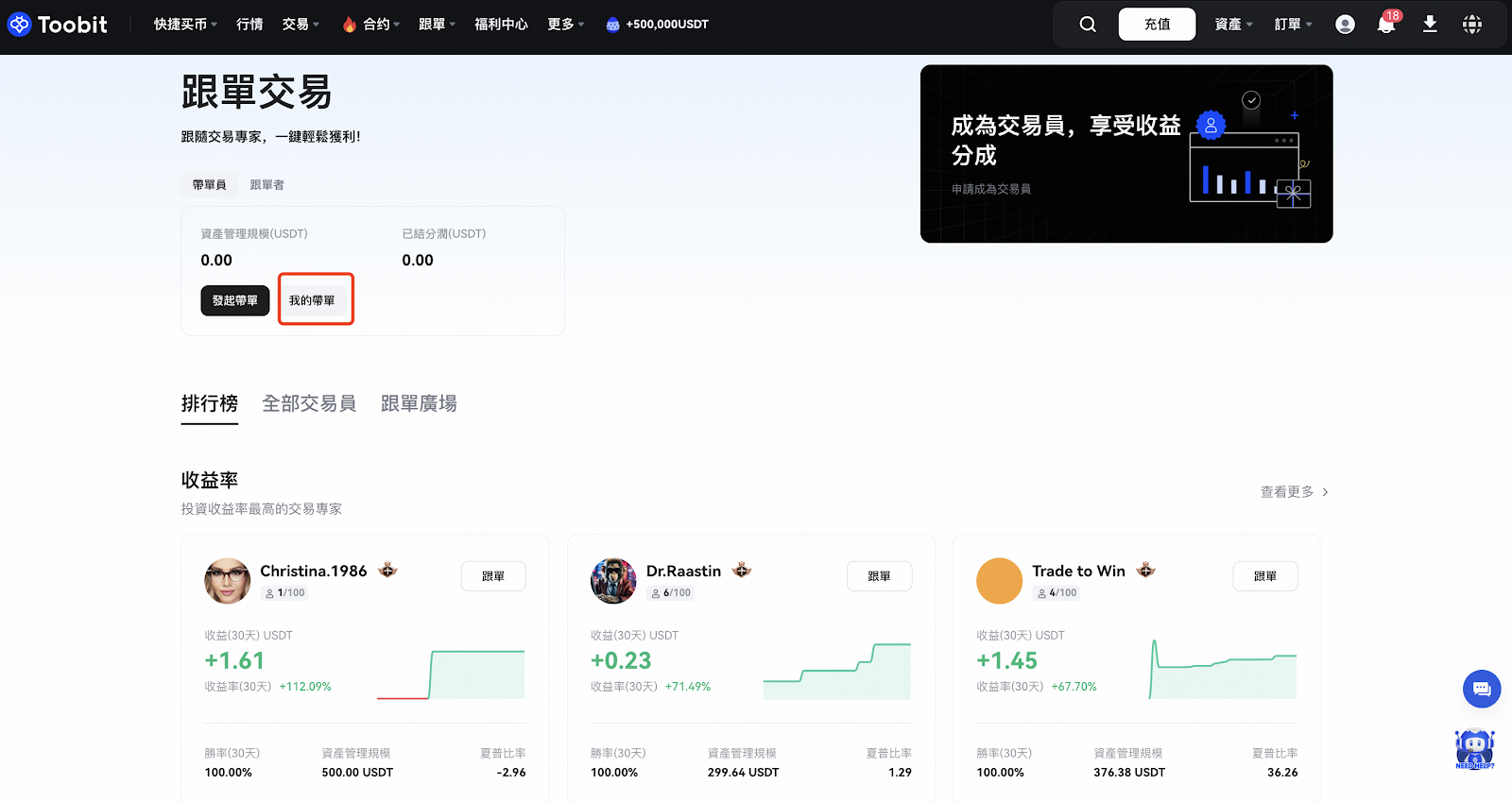Switch to the 跟單廣場 tab
The image size is (1512, 802).
(x=419, y=403)
